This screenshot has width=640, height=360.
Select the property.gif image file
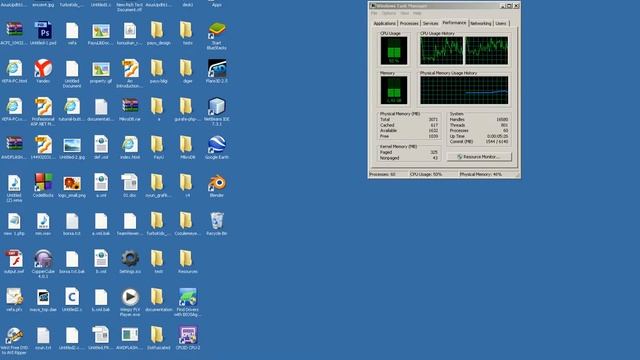coord(101,70)
